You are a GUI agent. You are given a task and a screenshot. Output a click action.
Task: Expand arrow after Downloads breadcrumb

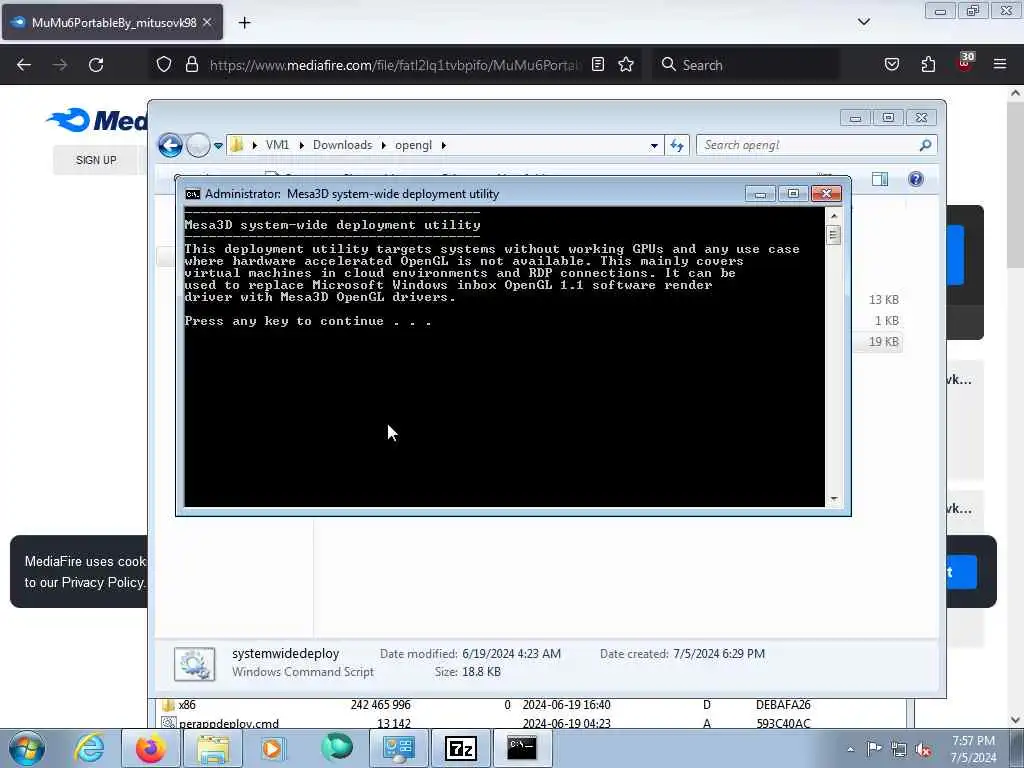click(x=383, y=145)
